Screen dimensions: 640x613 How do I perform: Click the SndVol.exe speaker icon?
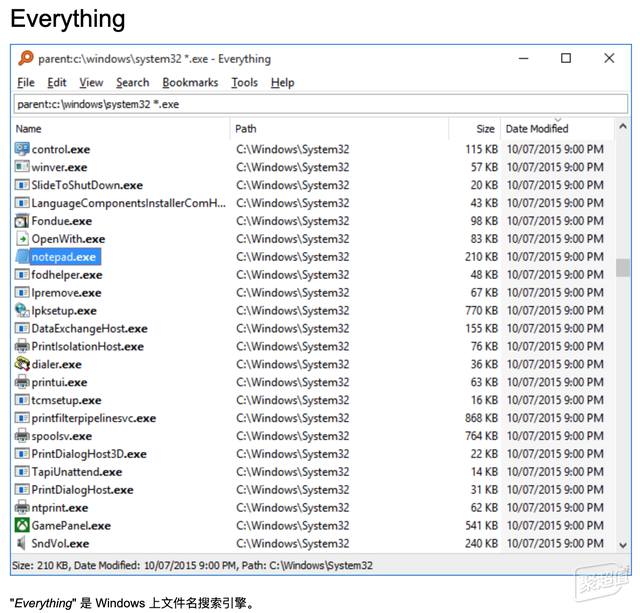coord(21,543)
